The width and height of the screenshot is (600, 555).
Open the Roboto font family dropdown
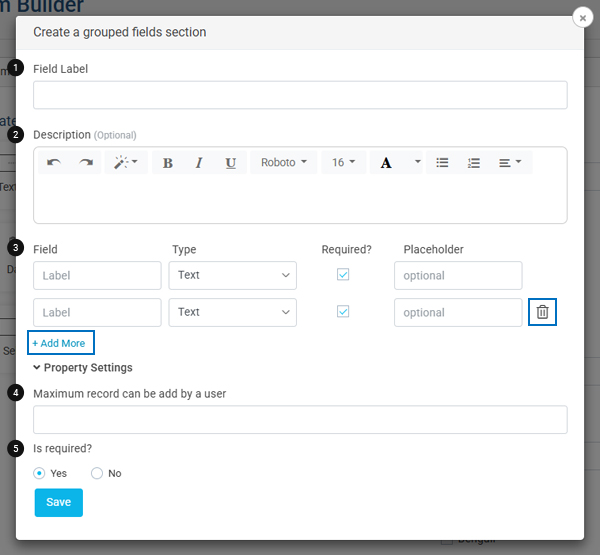(284, 163)
